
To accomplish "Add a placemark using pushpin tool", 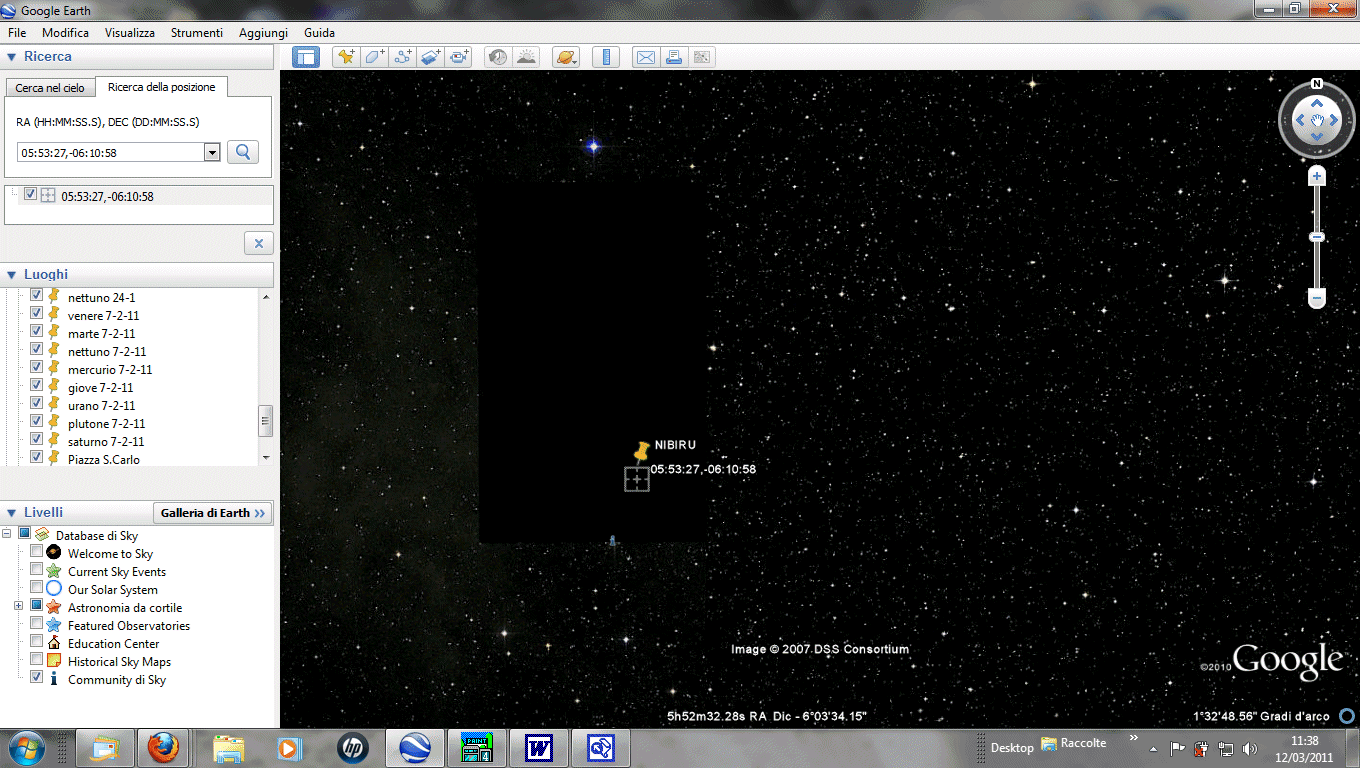I will (346, 57).
